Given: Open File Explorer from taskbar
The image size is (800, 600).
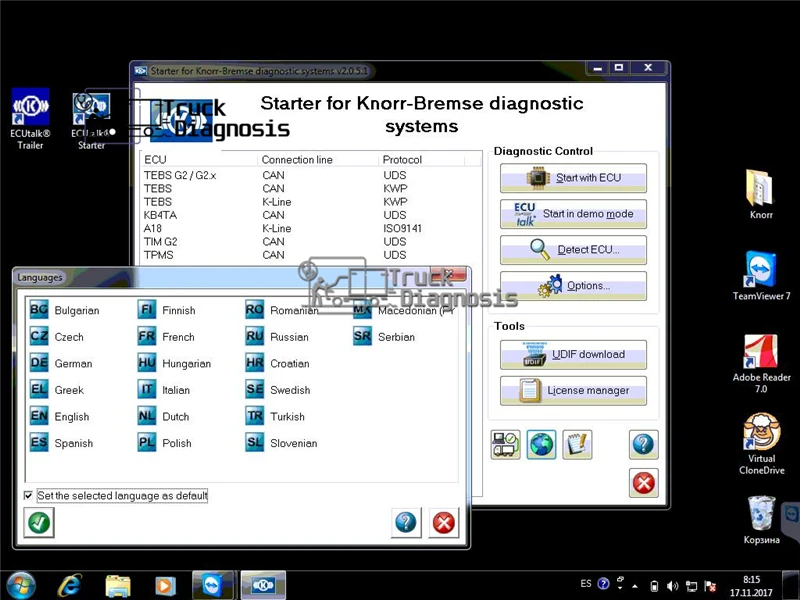Looking at the screenshot, I should click(x=118, y=586).
